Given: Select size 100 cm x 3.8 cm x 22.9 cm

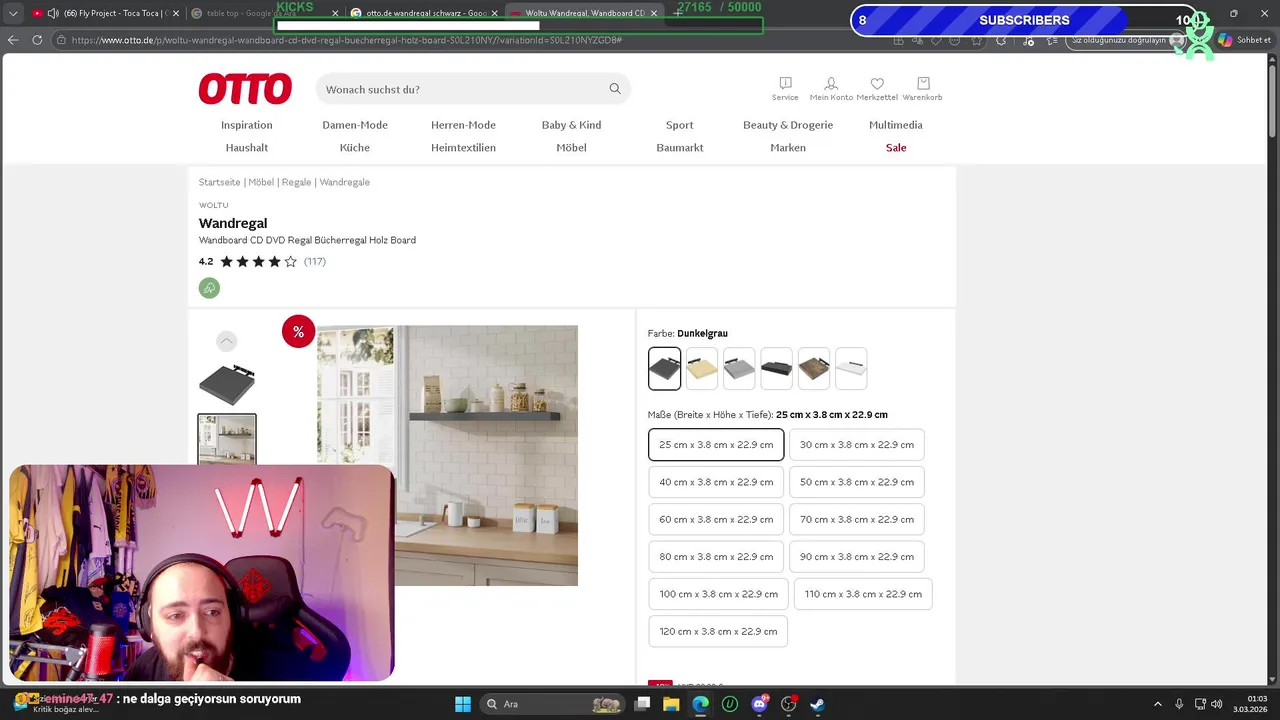Looking at the screenshot, I should point(718,594).
